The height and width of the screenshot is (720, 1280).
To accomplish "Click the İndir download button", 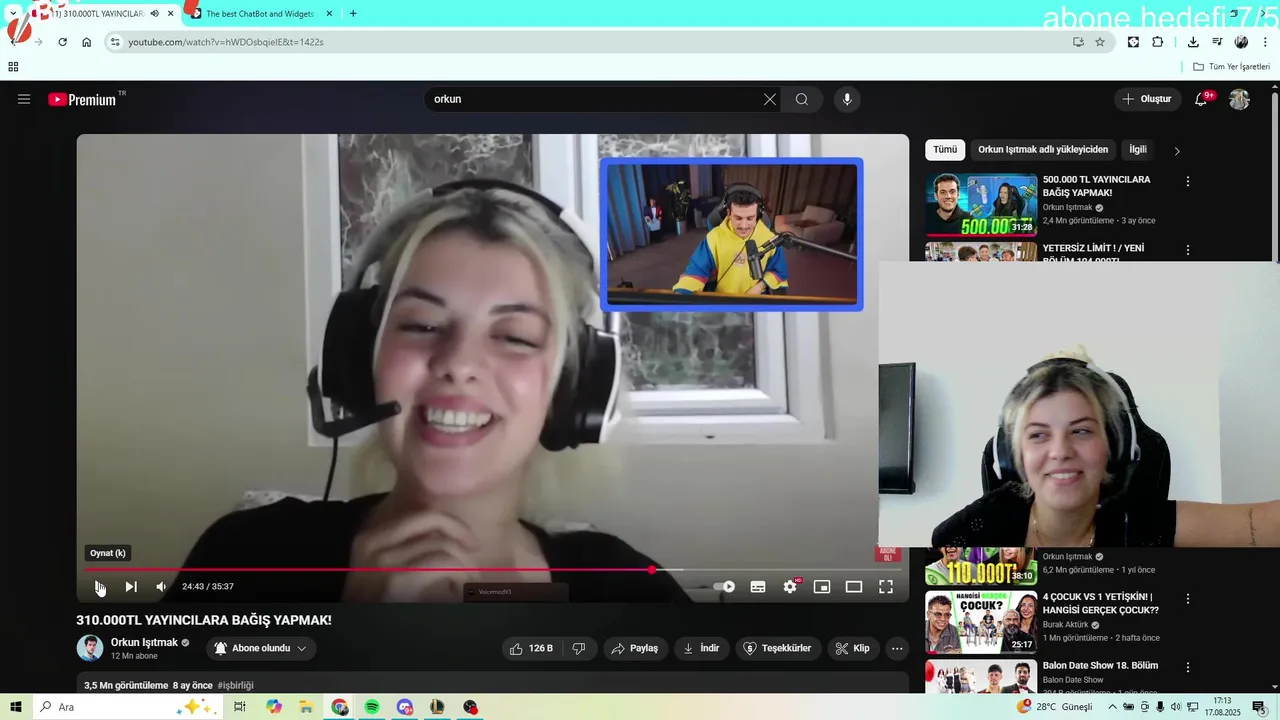I will point(701,648).
